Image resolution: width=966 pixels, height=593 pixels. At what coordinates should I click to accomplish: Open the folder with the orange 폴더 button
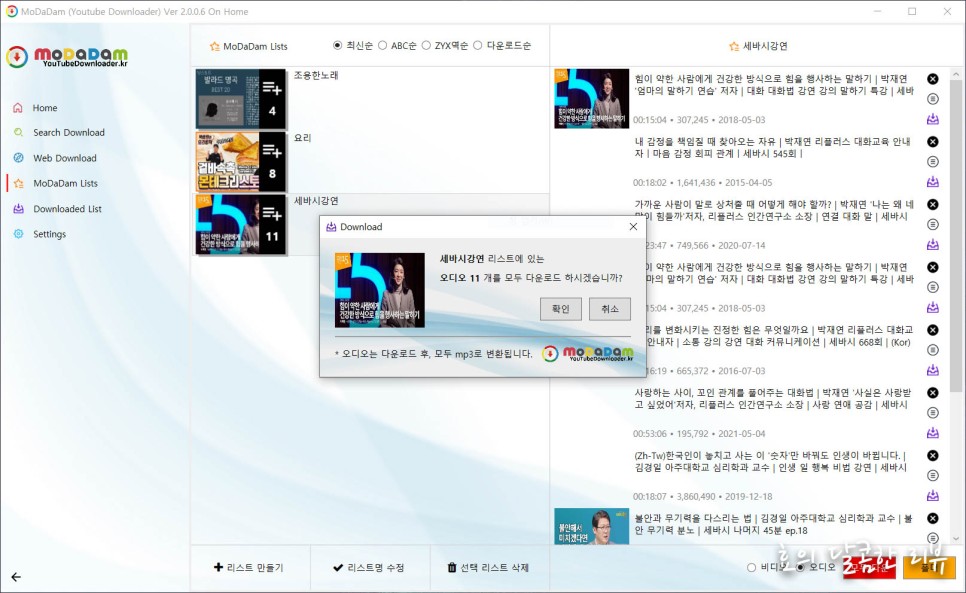pyautogui.click(x=928, y=567)
